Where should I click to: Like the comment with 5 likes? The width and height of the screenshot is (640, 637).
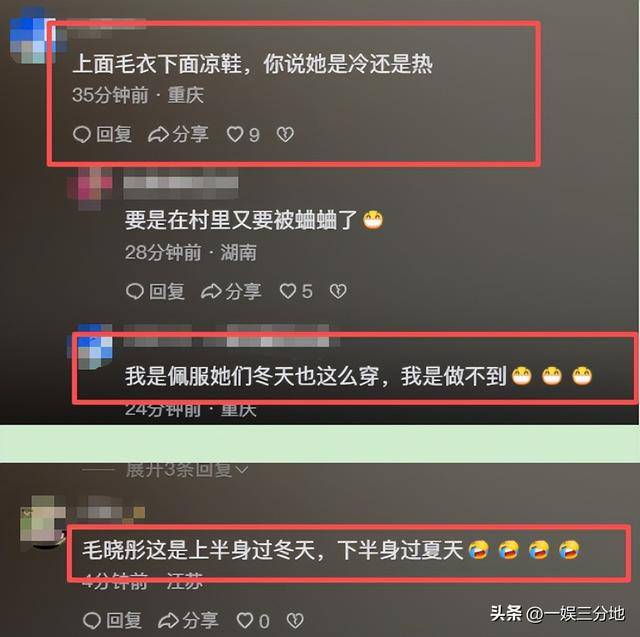[x=296, y=291]
